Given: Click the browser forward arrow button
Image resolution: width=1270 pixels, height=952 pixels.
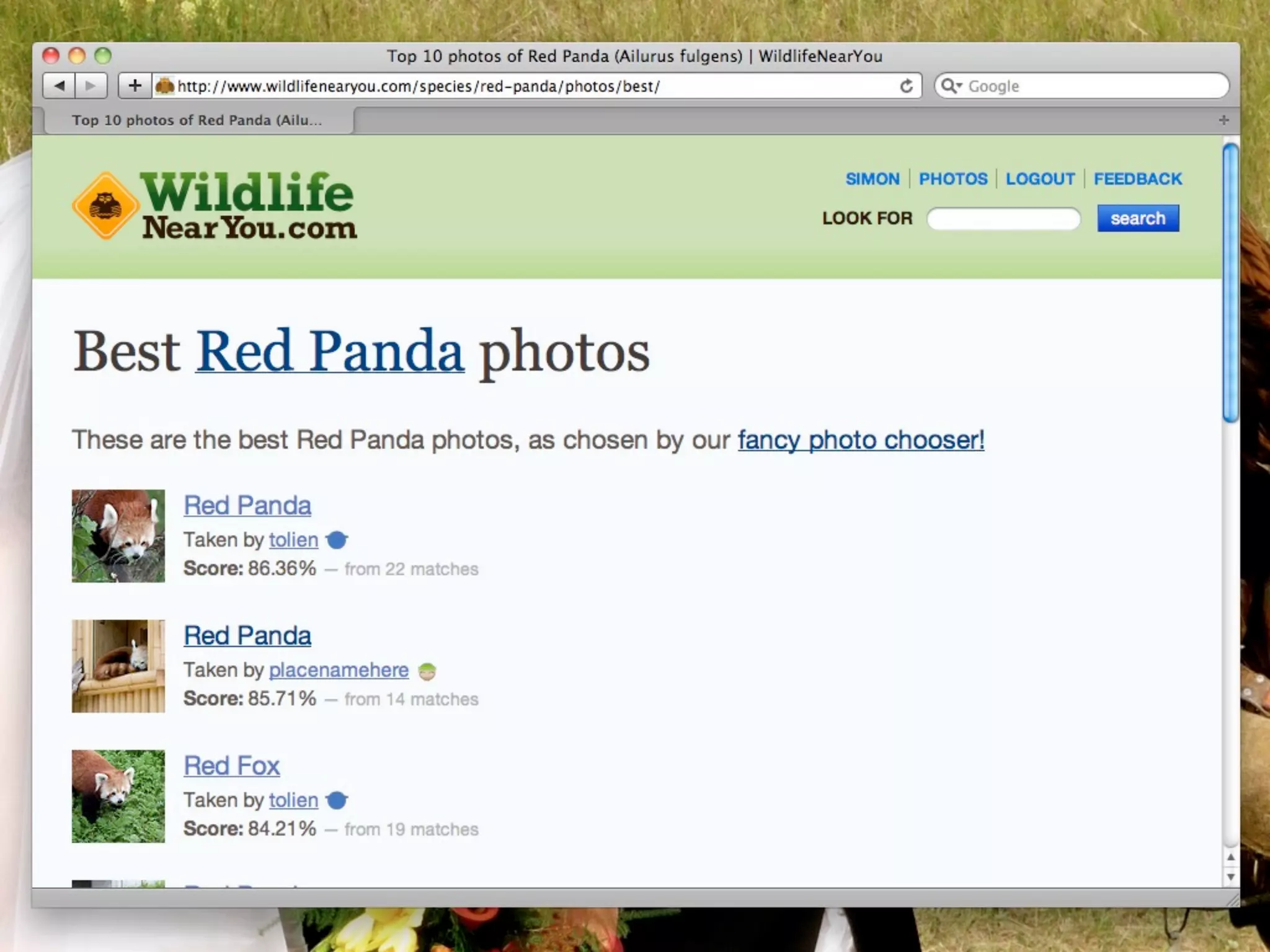Looking at the screenshot, I should 91,86.
